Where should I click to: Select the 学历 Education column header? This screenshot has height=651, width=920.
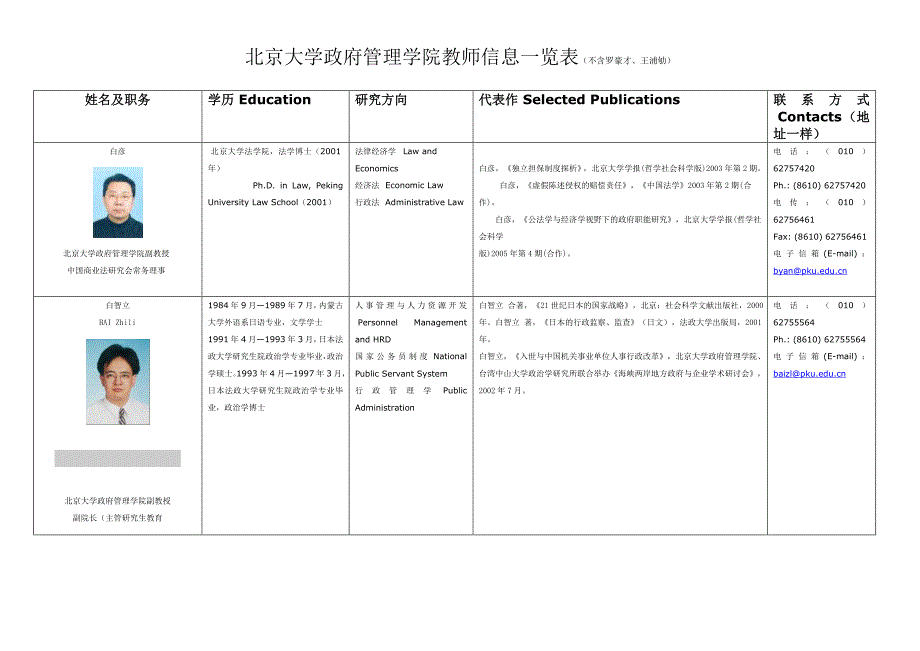(259, 100)
